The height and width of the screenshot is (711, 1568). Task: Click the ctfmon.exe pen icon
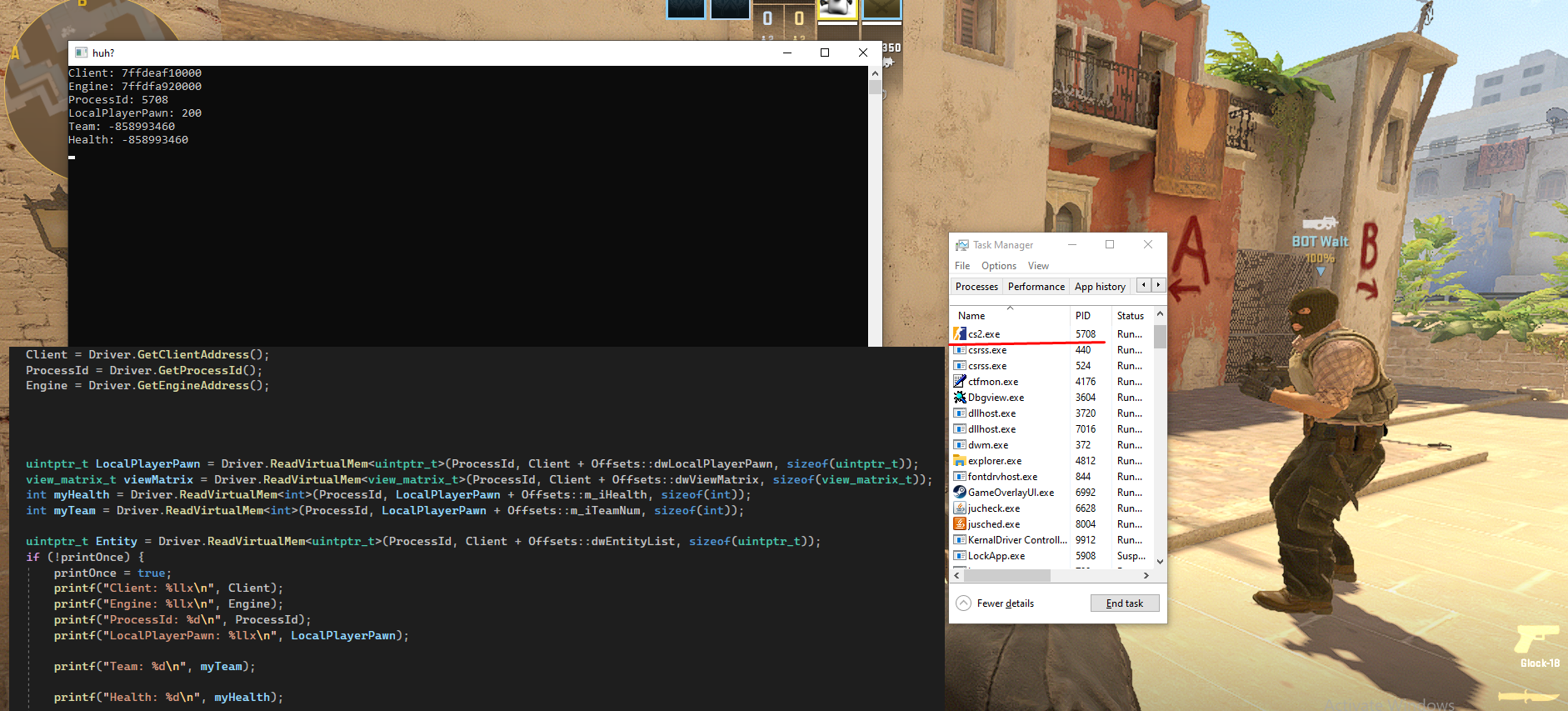pyautogui.click(x=960, y=382)
